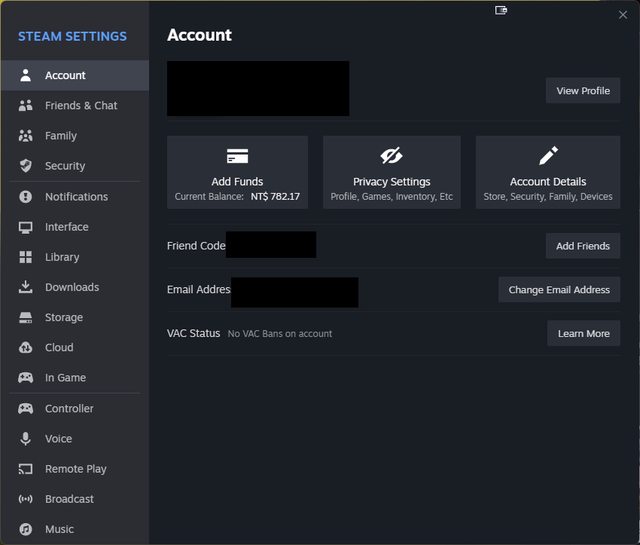Click the Cloud icon in sidebar
The width and height of the screenshot is (640, 545).
[x=26, y=348]
